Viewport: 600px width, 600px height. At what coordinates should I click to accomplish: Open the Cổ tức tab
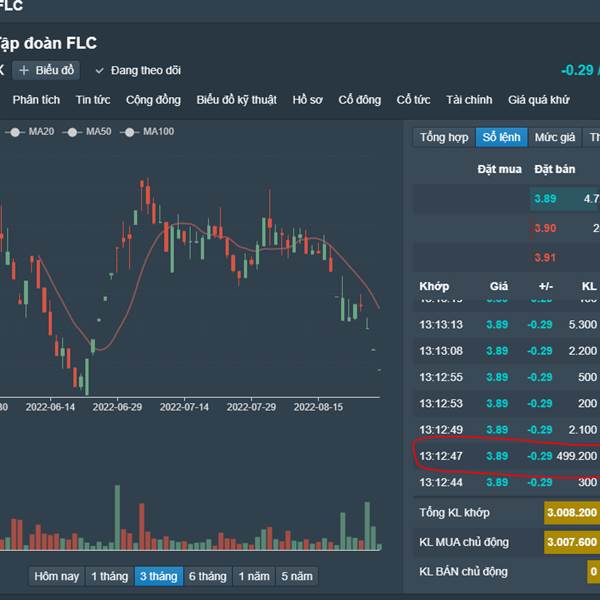(413, 100)
